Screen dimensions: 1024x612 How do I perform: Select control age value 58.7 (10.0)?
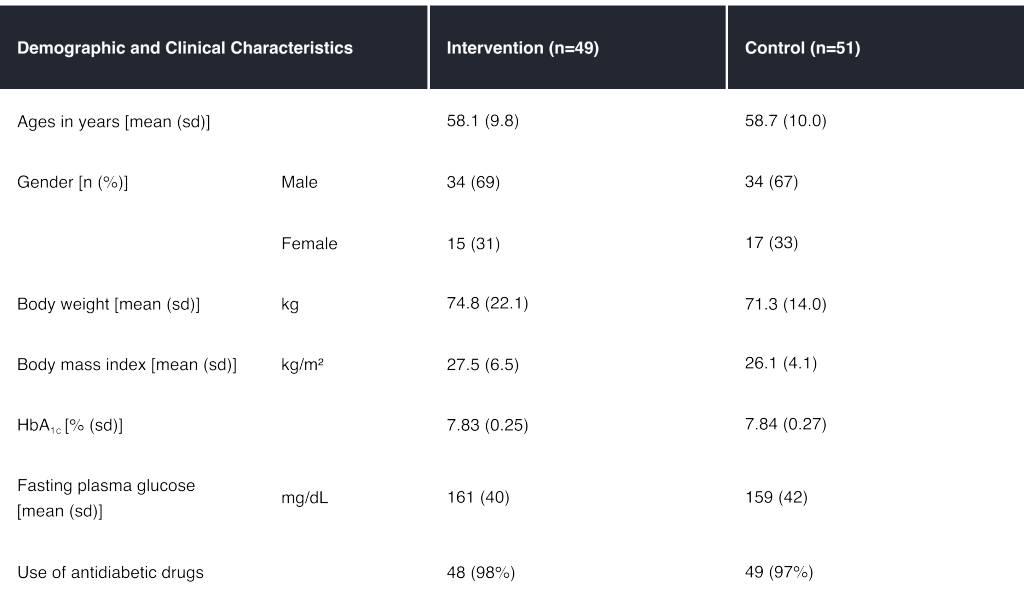click(786, 122)
